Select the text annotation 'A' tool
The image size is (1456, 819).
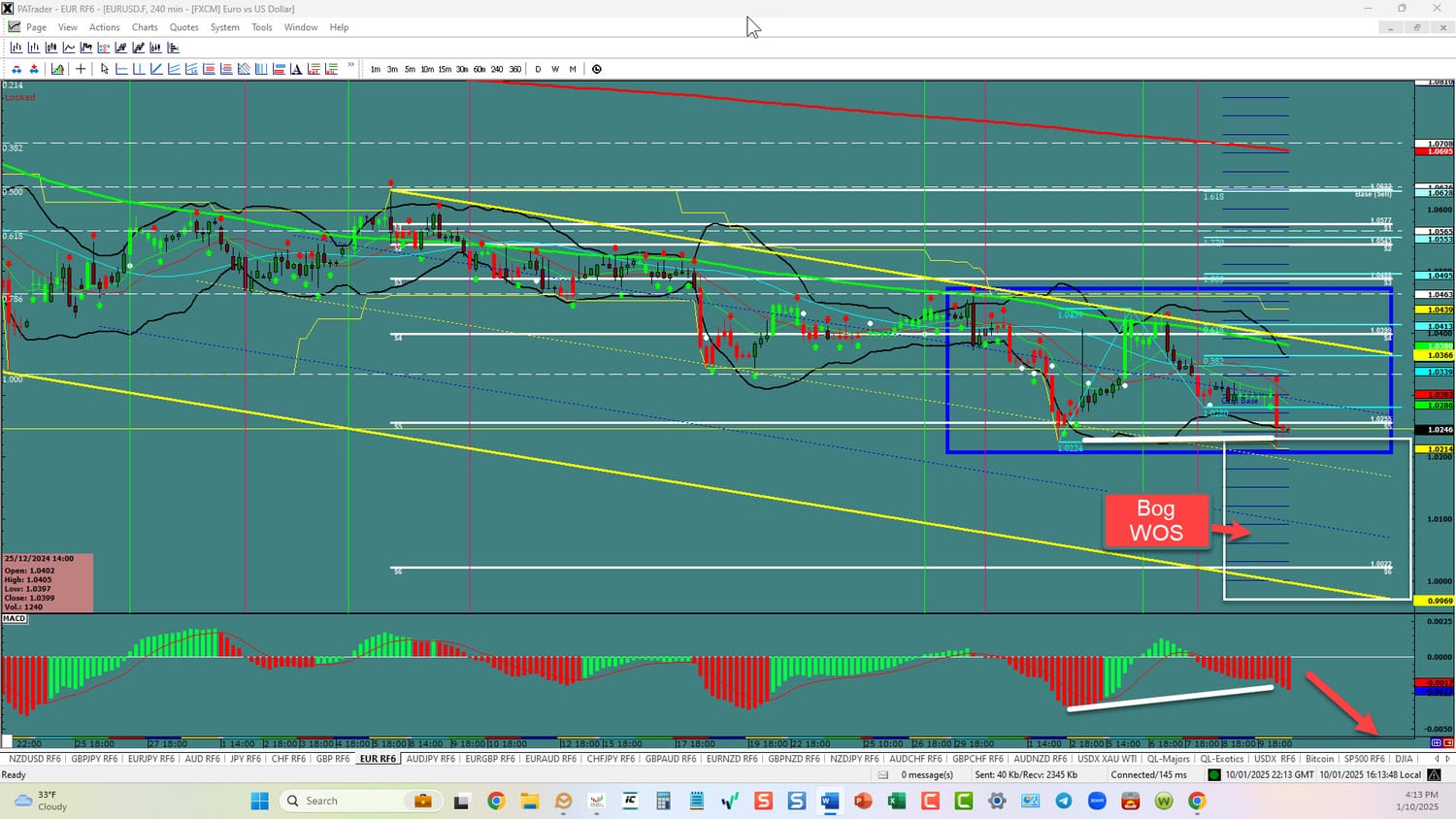(296, 69)
